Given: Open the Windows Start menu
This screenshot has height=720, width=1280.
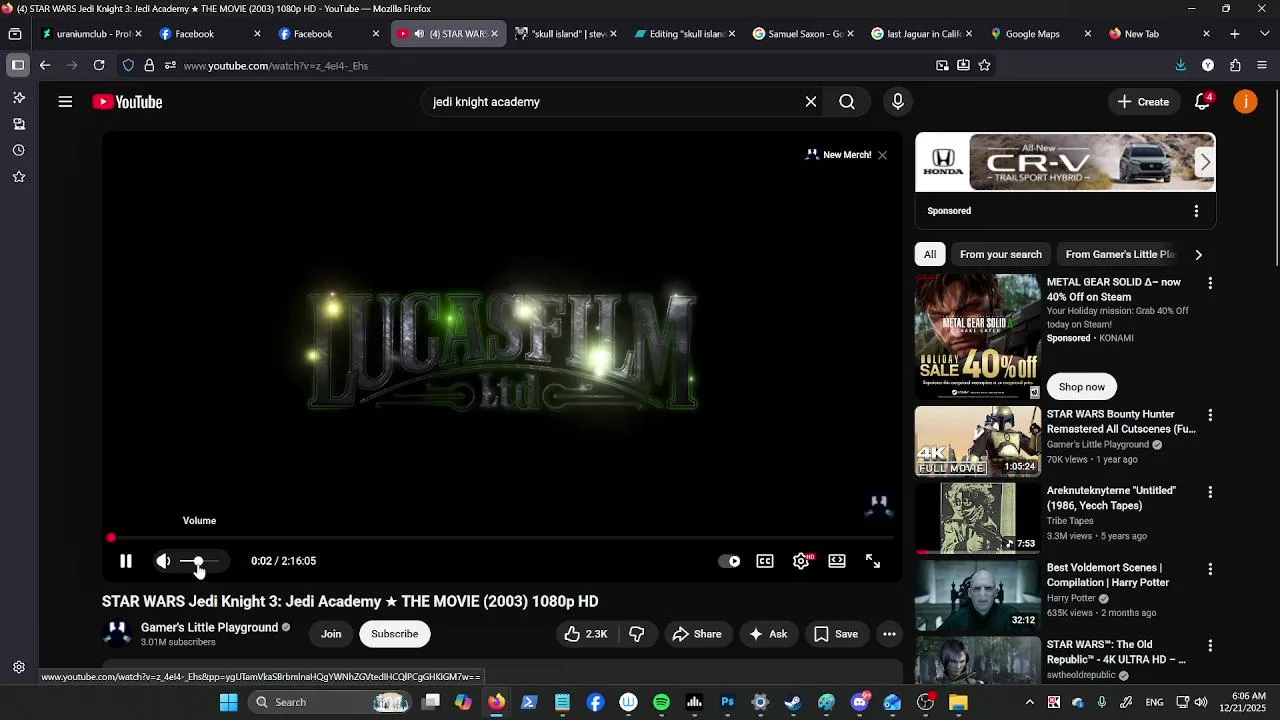Looking at the screenshot, I should (229, 702).
